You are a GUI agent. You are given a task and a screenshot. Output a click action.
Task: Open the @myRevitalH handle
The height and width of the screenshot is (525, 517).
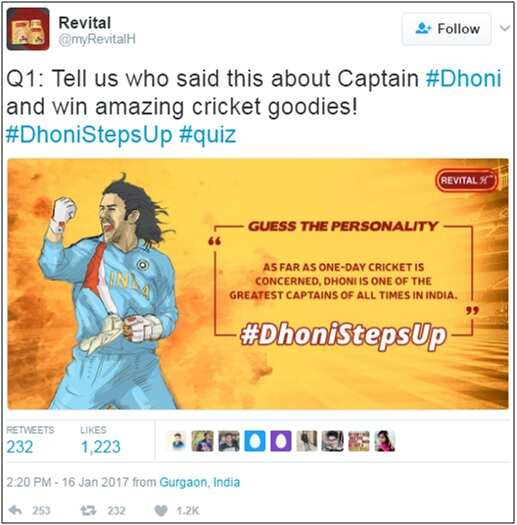click(x=97, y=40)
